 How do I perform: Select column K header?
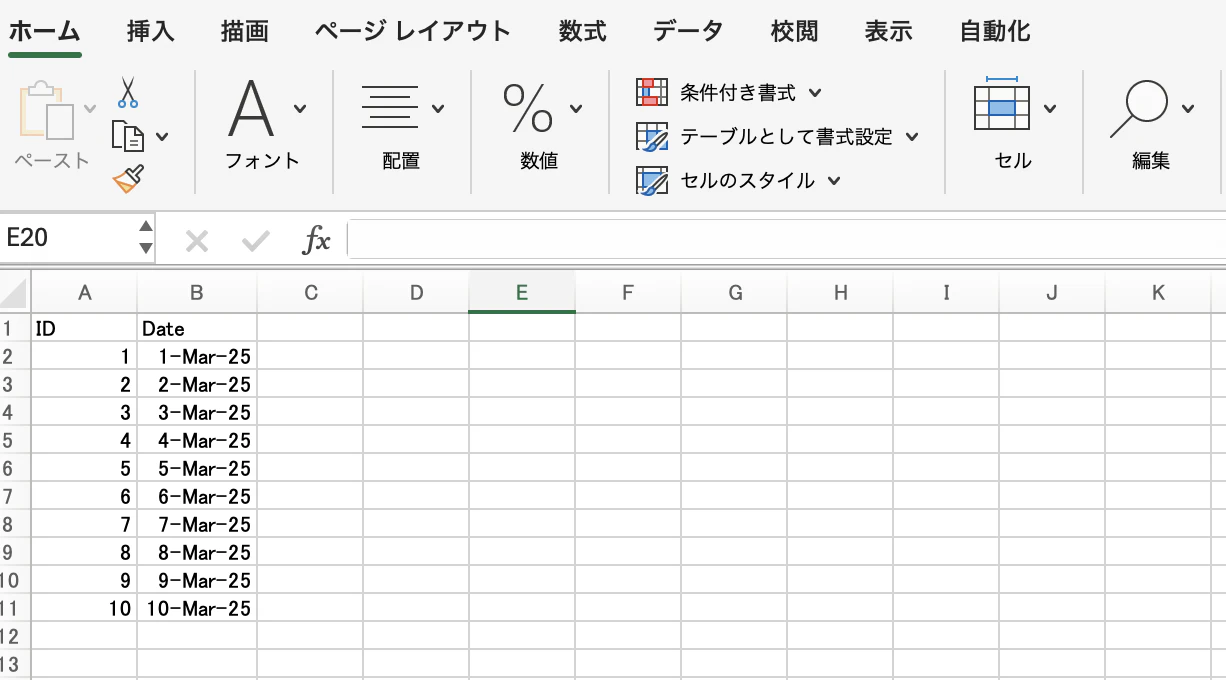[1158, 293]
